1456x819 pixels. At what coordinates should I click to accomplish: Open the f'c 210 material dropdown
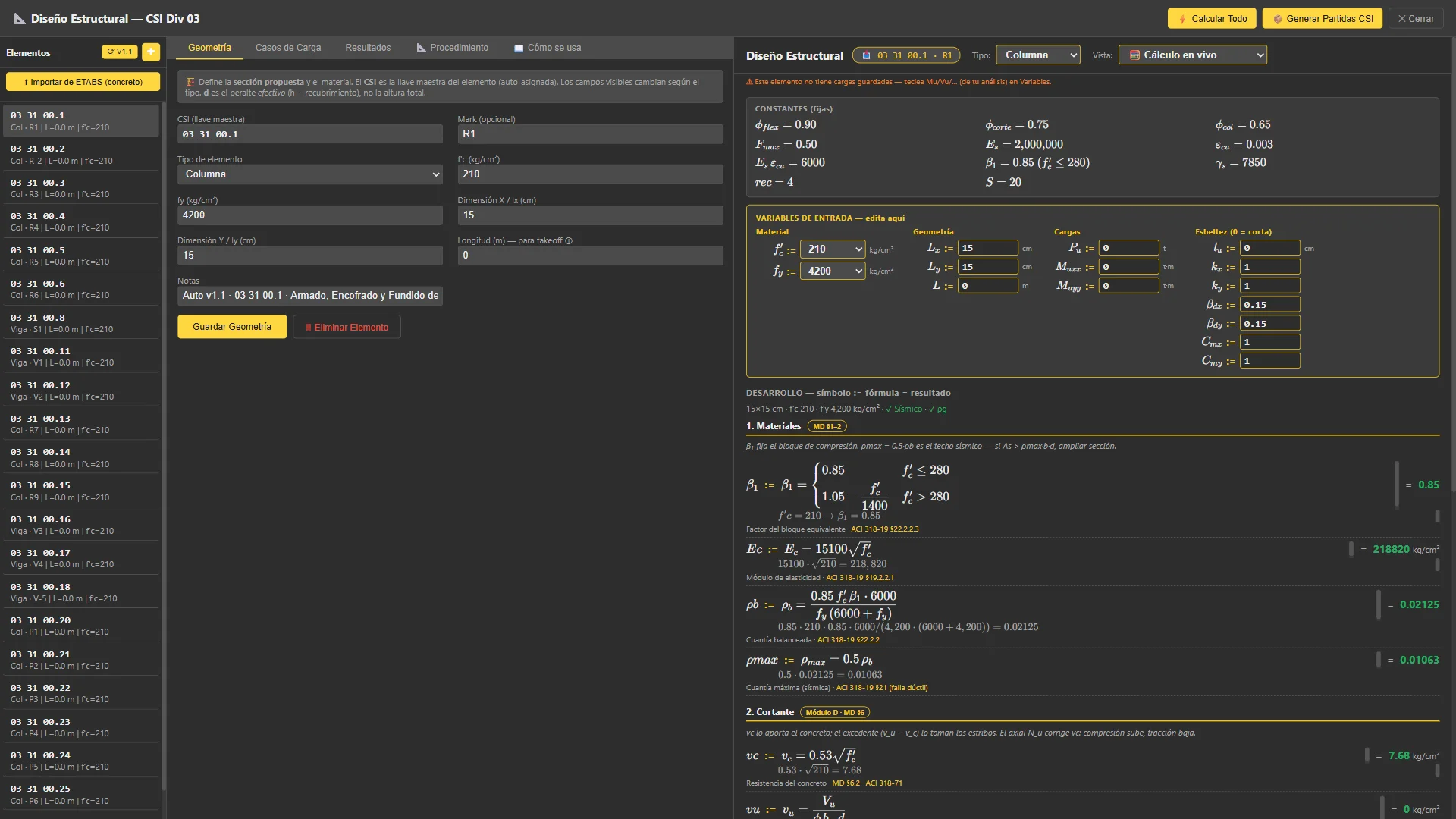[x=833, y=249]
